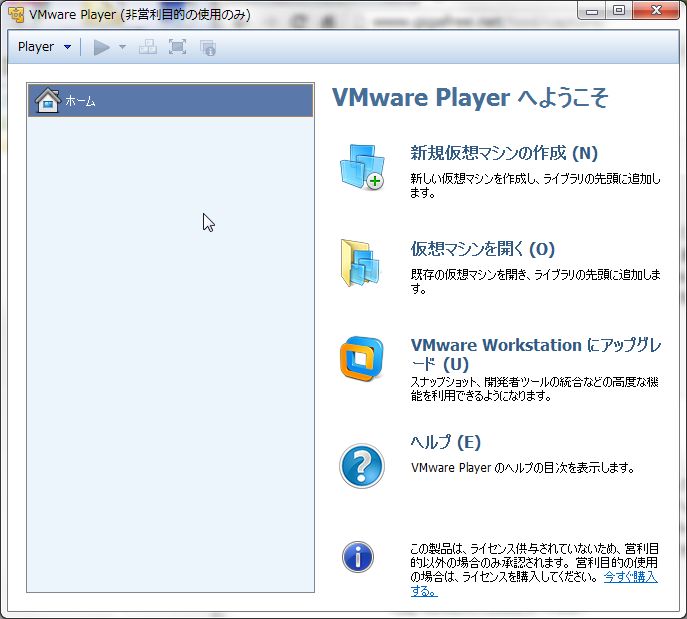Expand the power options arrow beside play
Image resolution: width=687 pixels, height=619 pixels.
(123, 47)
